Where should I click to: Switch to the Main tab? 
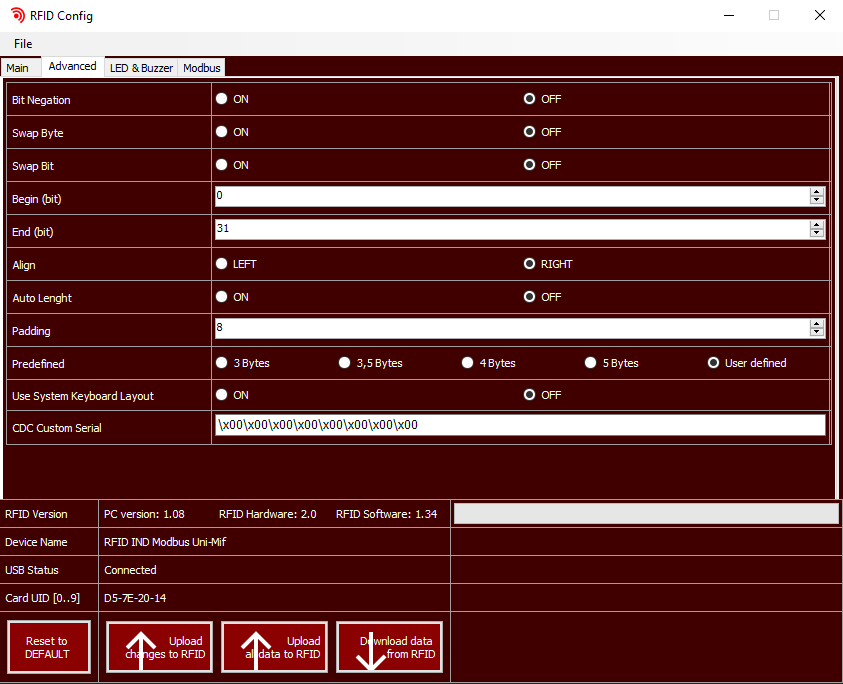[18, 68]
